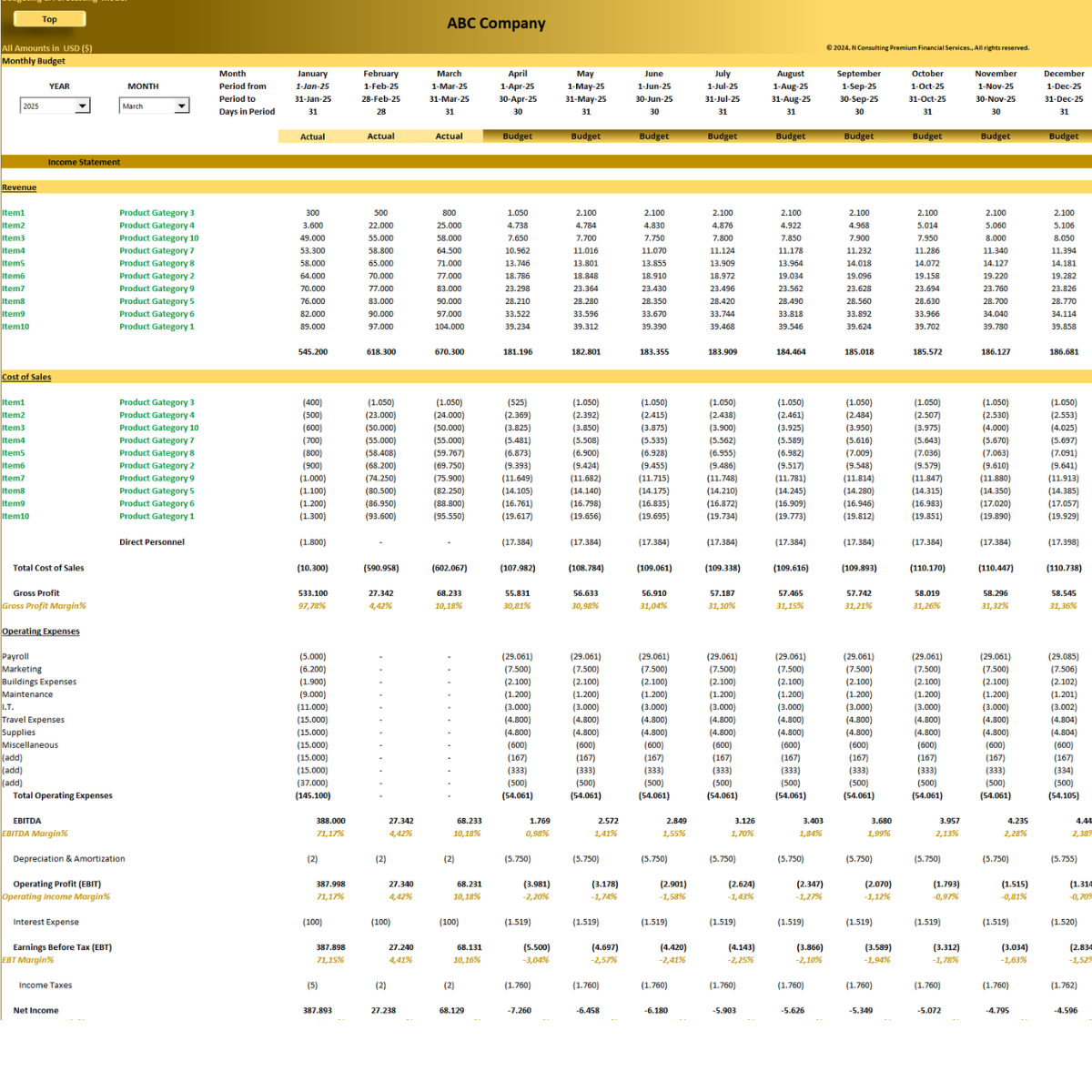Click the Miscellaneous row label
The width and height of the screenshot is (1092, 1092).
pyautogui.click(x=30, y=745)
